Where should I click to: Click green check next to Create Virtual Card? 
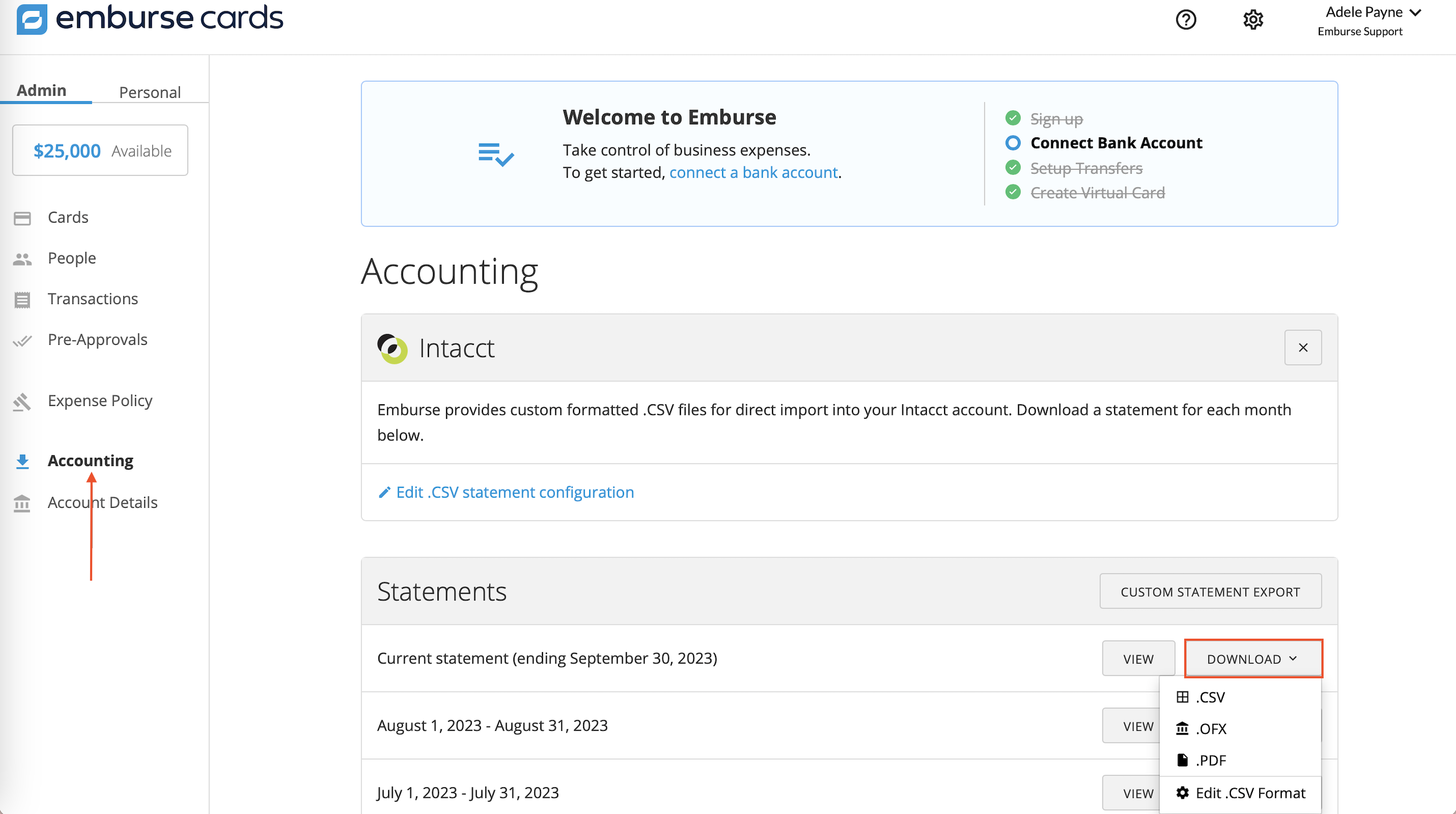(1013, 192)
